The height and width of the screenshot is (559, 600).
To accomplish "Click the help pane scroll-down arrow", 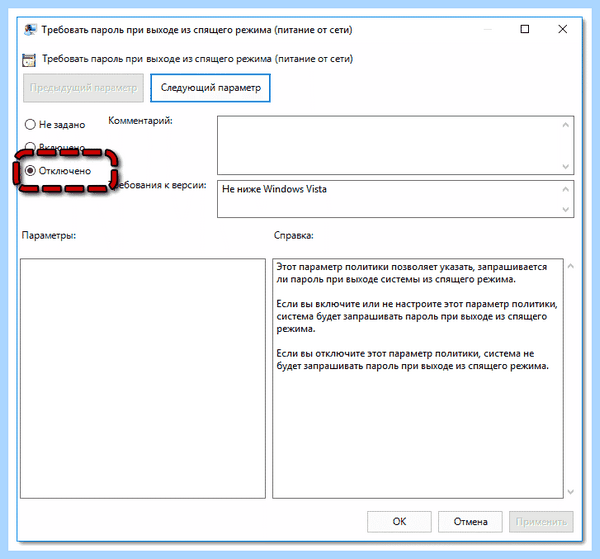I will [571, 492].
